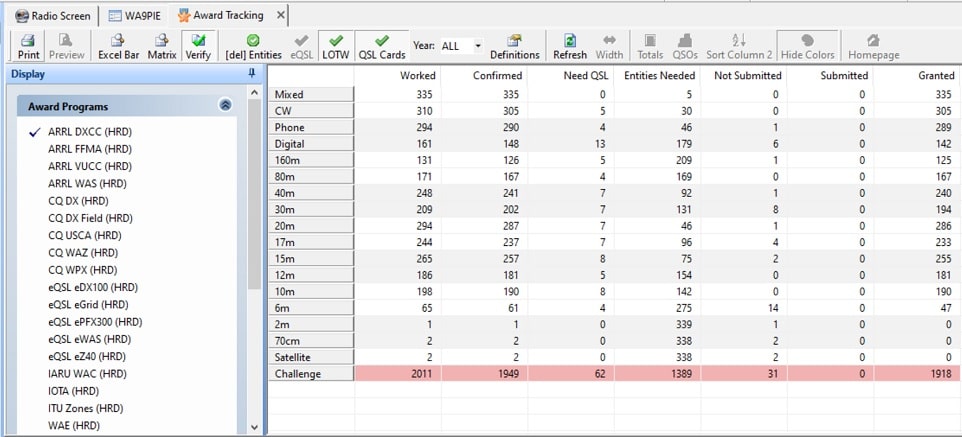The height and width of the screenshot is (437, 962).
Task: Open the Year dropdown showing ALL
Action: pos(462,46)
